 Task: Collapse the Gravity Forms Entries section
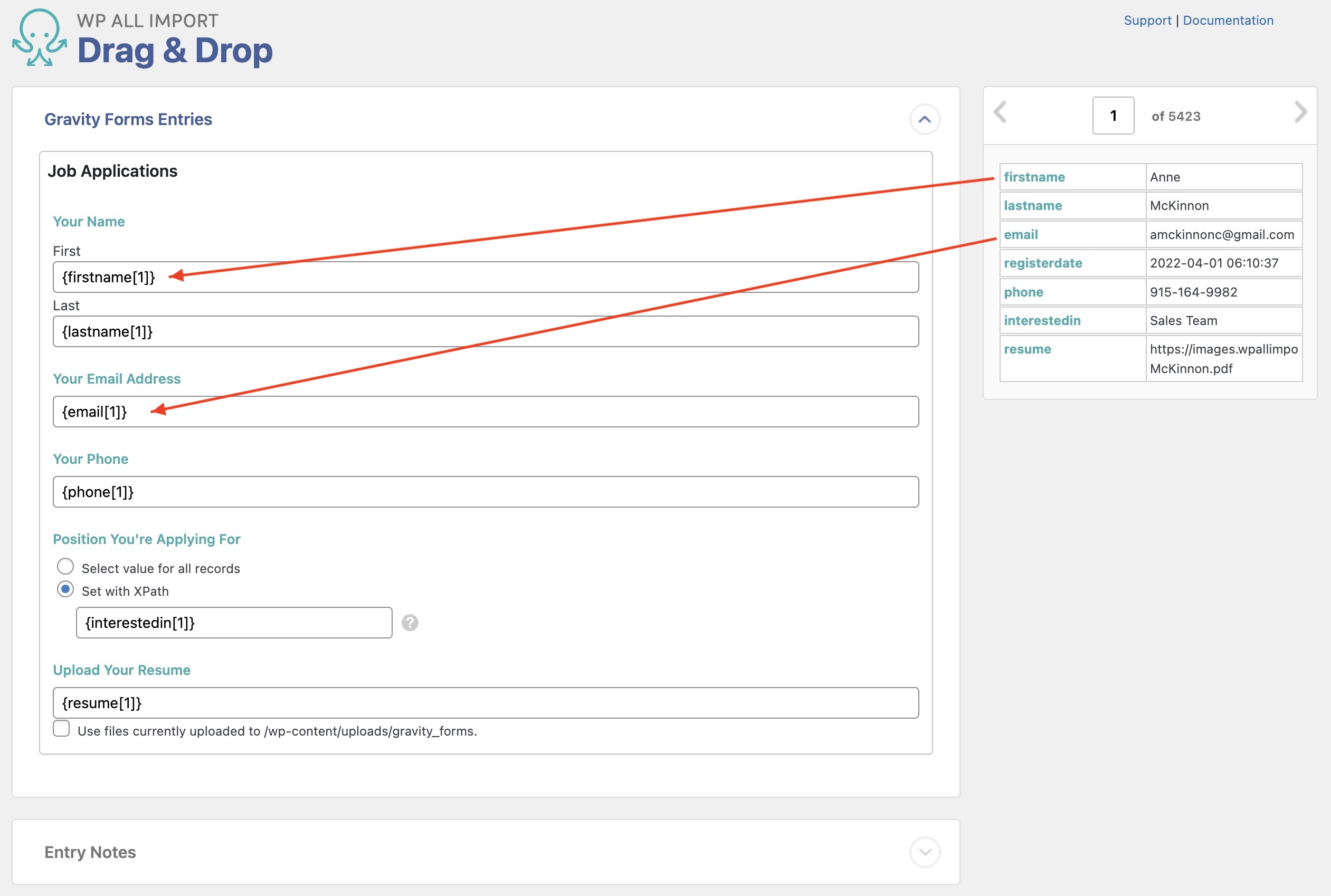924,119
